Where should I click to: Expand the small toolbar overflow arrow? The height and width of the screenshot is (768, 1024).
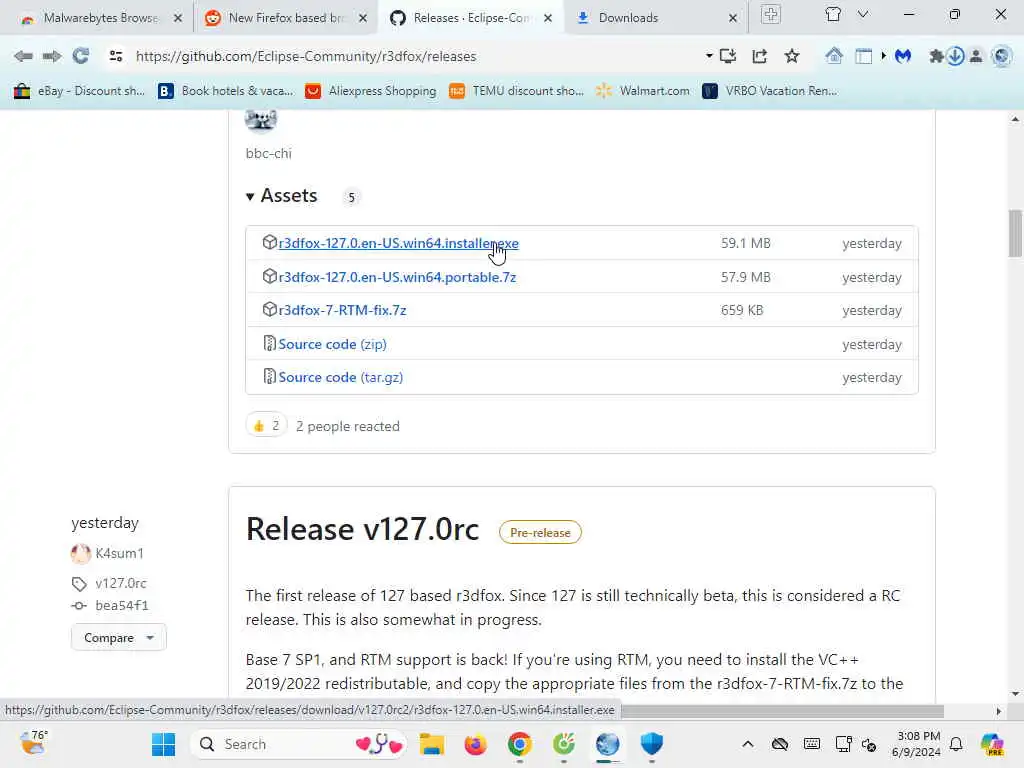(884, 56)
